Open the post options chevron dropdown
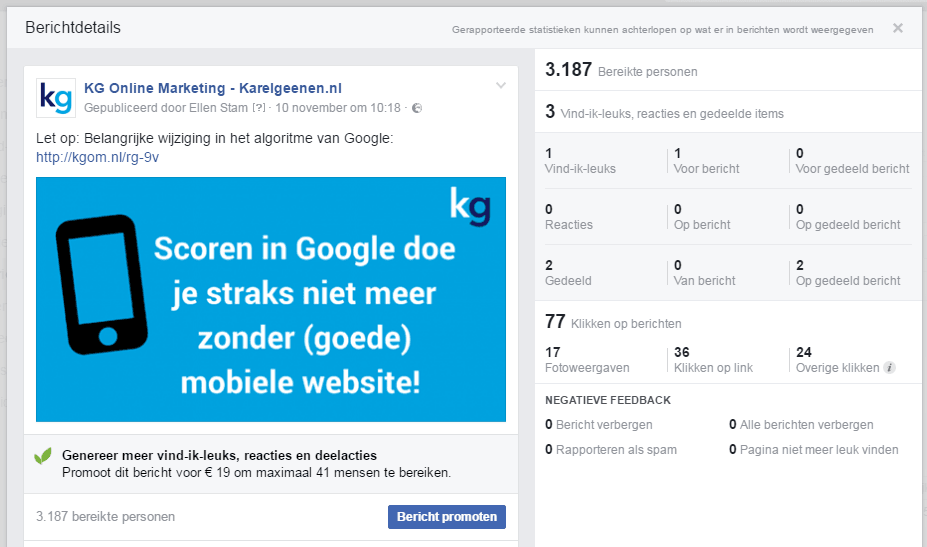 [x=501, y=85]
